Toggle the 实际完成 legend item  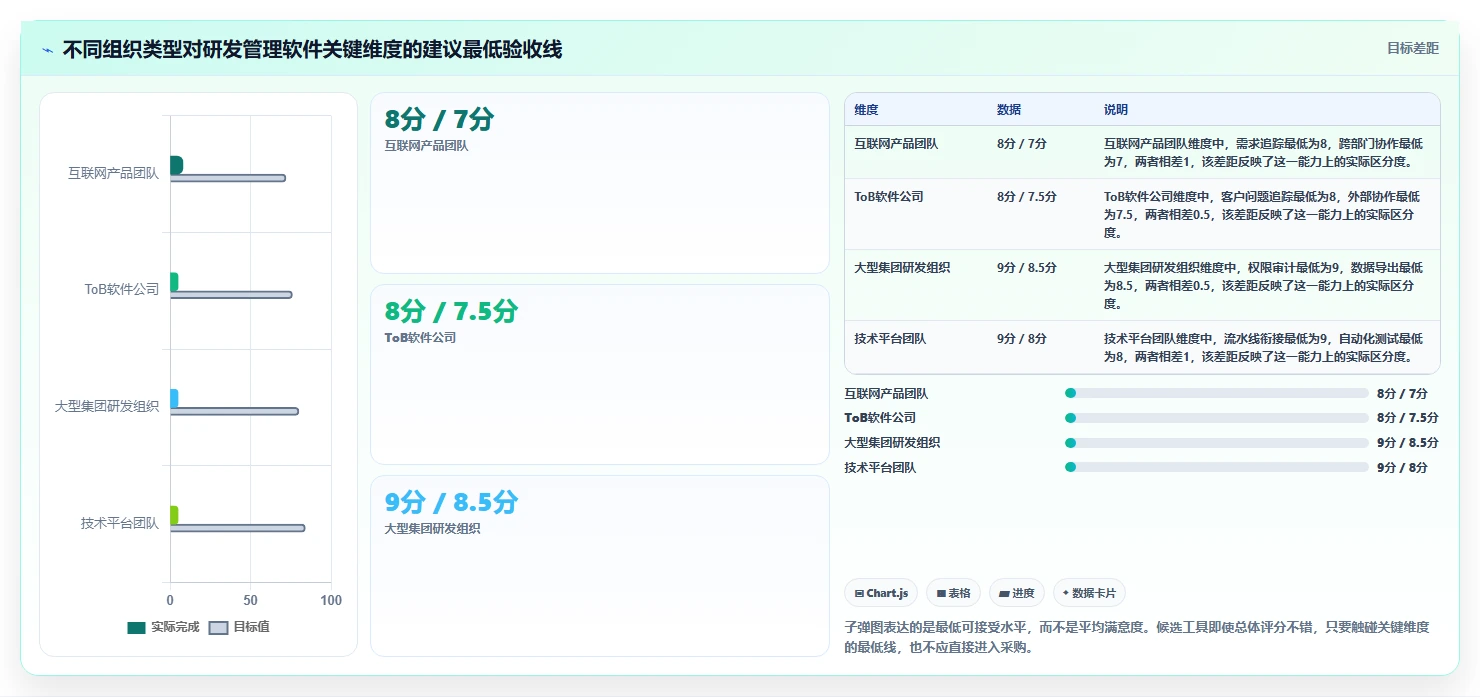coord(163,627)
